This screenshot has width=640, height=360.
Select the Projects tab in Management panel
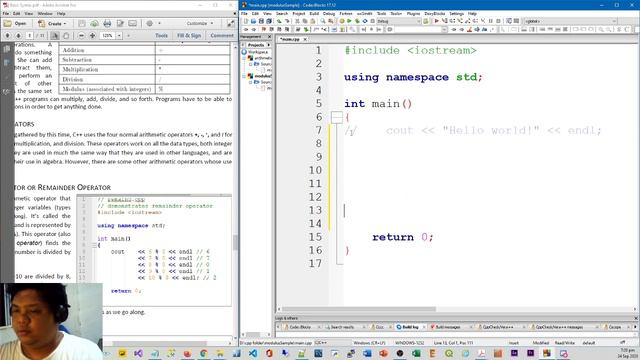[x=256, y=44]
